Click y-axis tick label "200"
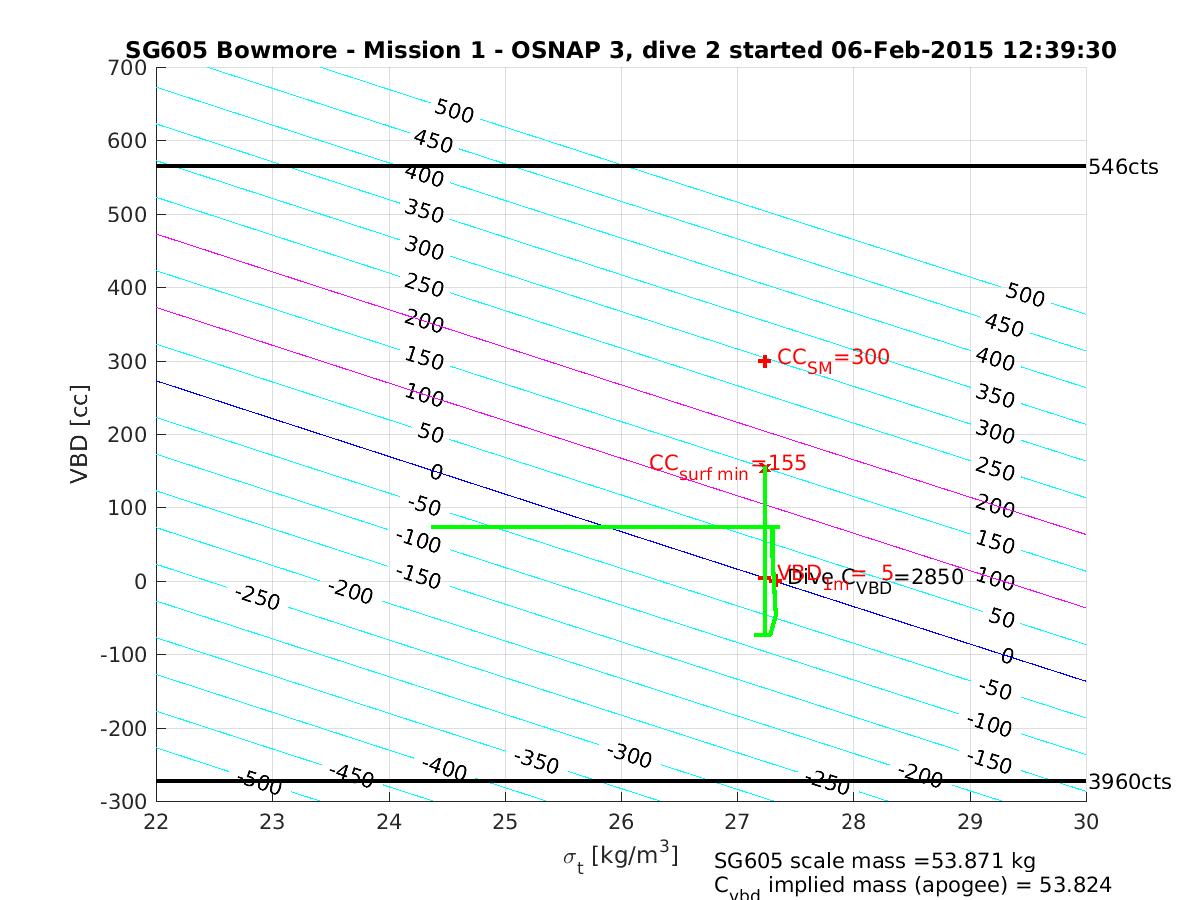 [x=129, y=434]
